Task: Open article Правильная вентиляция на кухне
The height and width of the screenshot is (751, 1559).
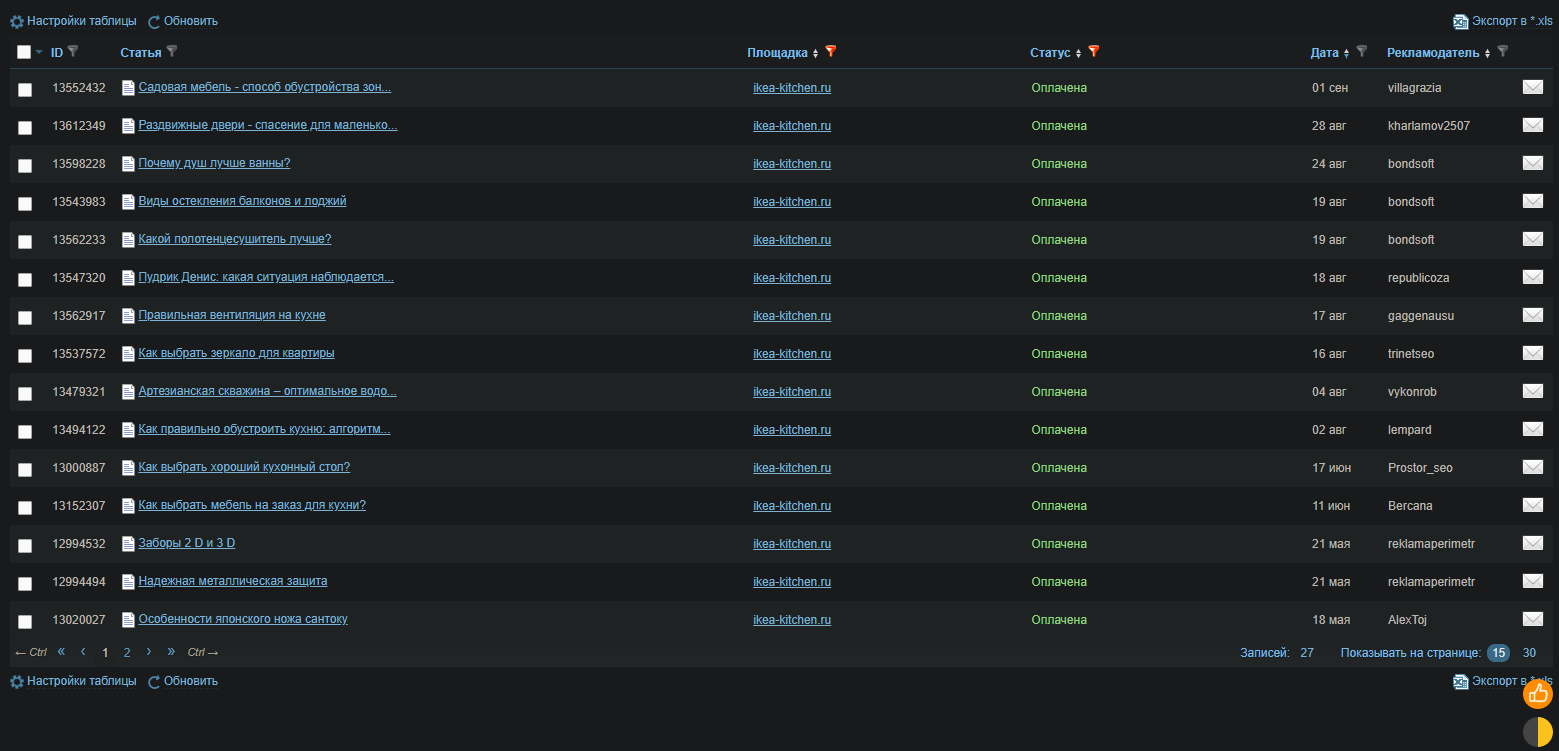Action: pyautogui.click(x=232, y=315)
